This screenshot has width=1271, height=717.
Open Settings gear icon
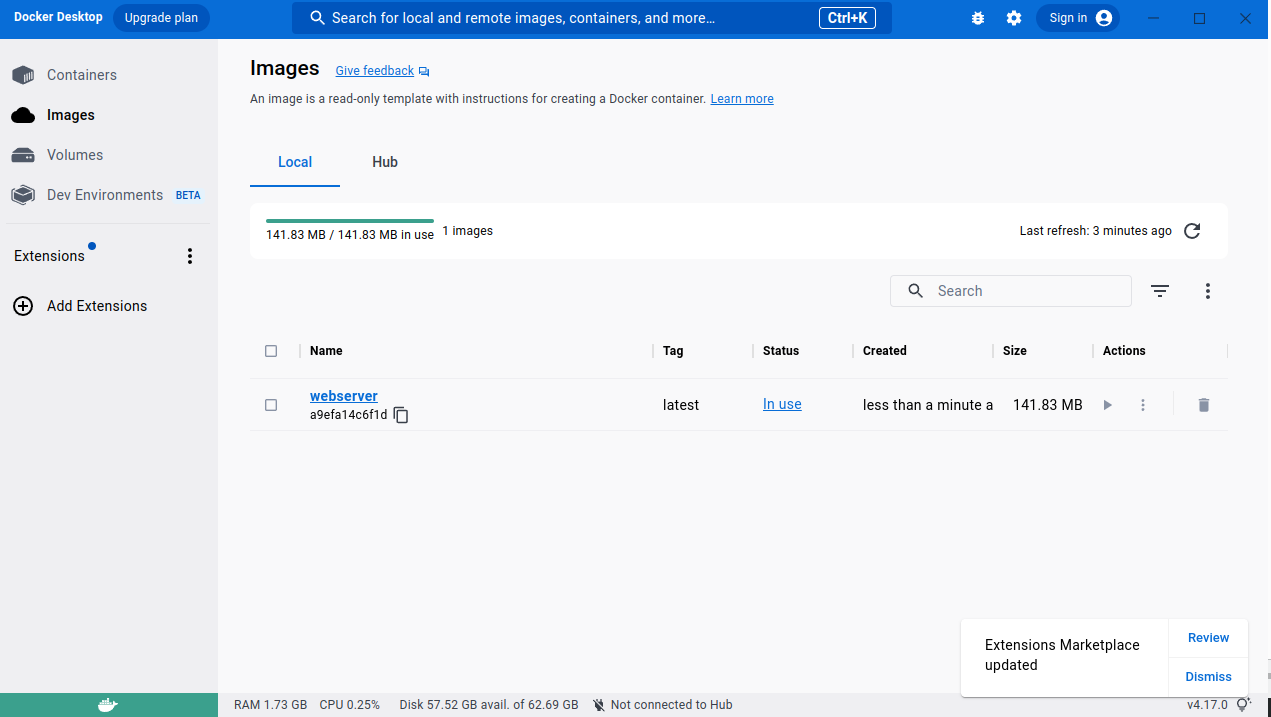coord(1014,18)
